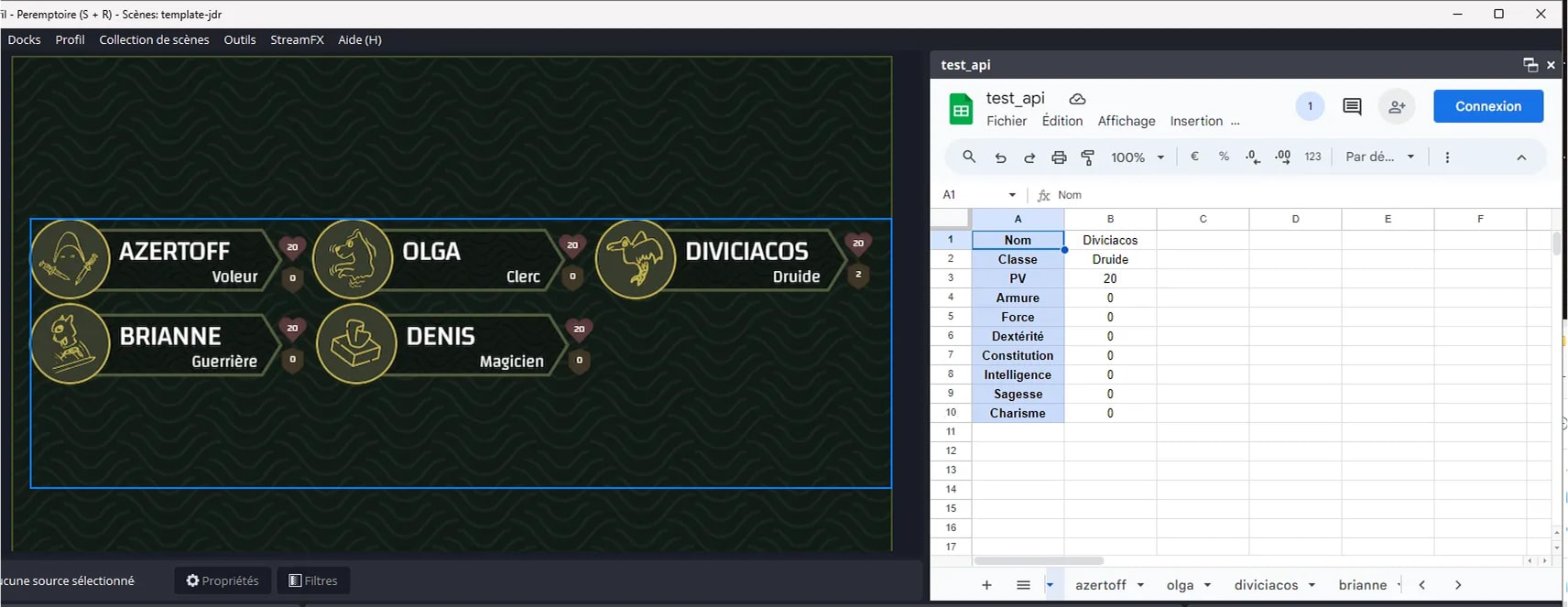Click the Filtres button

pos(313,580)
